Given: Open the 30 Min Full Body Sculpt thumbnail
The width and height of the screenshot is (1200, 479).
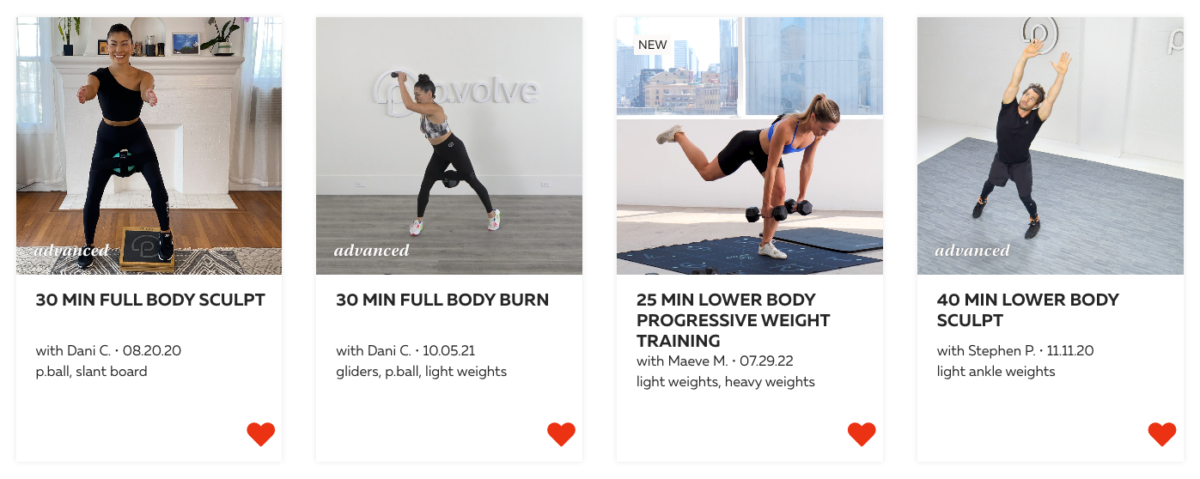Looking at the screenshot, I should [x=149, y=146].
